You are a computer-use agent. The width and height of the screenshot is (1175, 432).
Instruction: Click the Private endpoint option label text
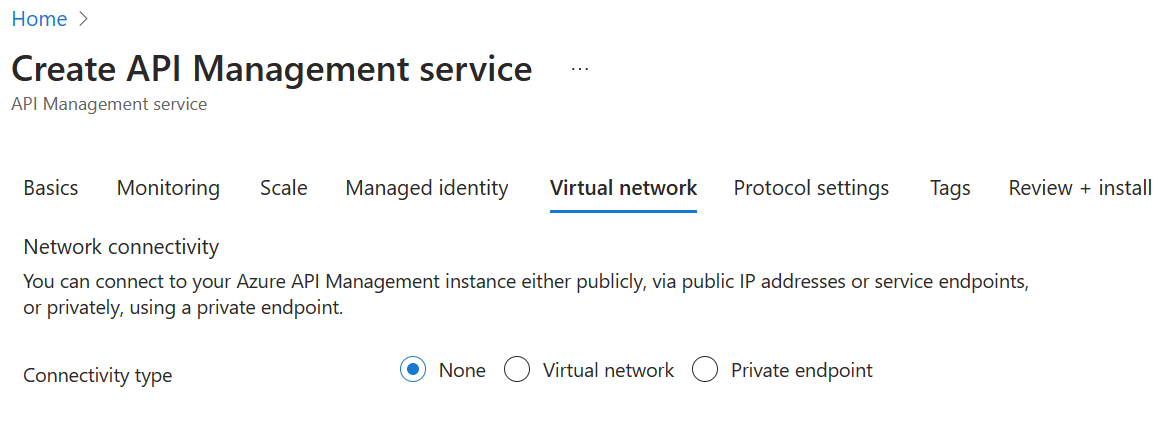click(802, 370)
